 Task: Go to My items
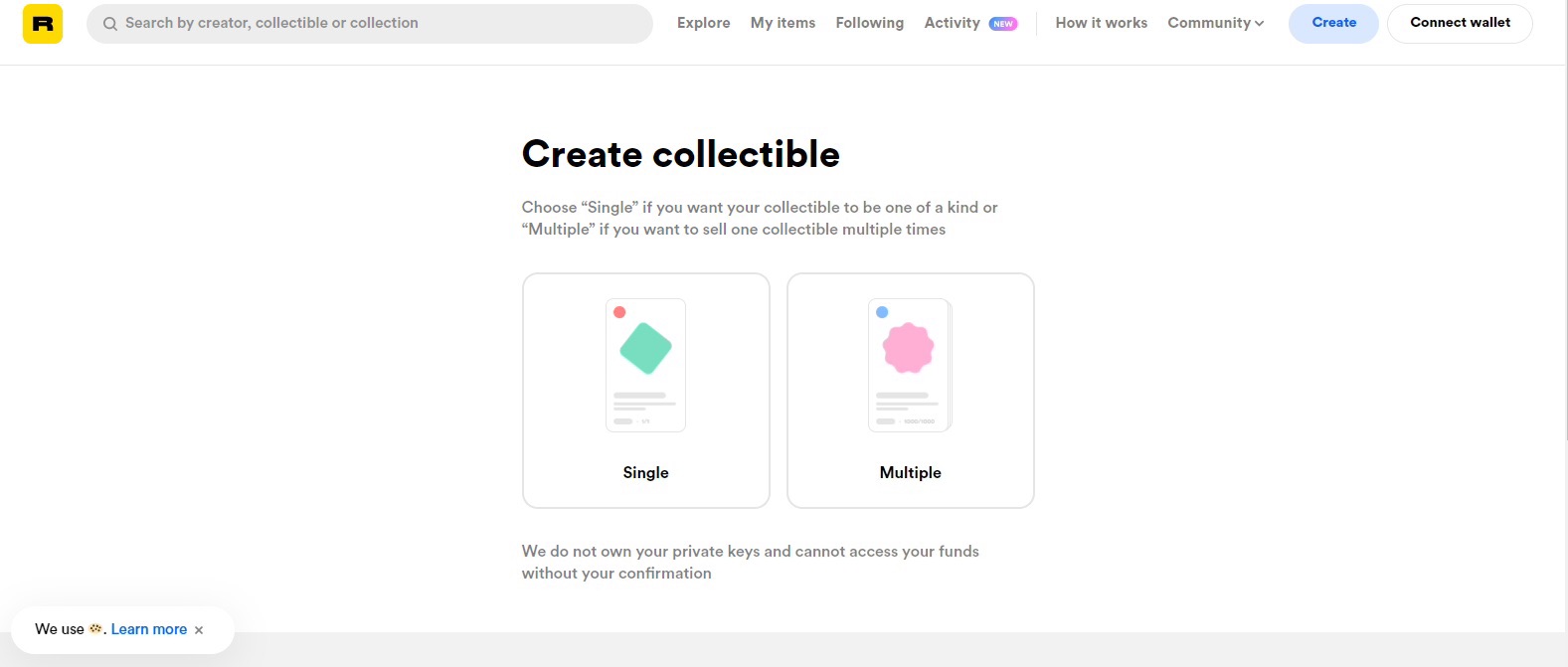[x=783, y=23]
